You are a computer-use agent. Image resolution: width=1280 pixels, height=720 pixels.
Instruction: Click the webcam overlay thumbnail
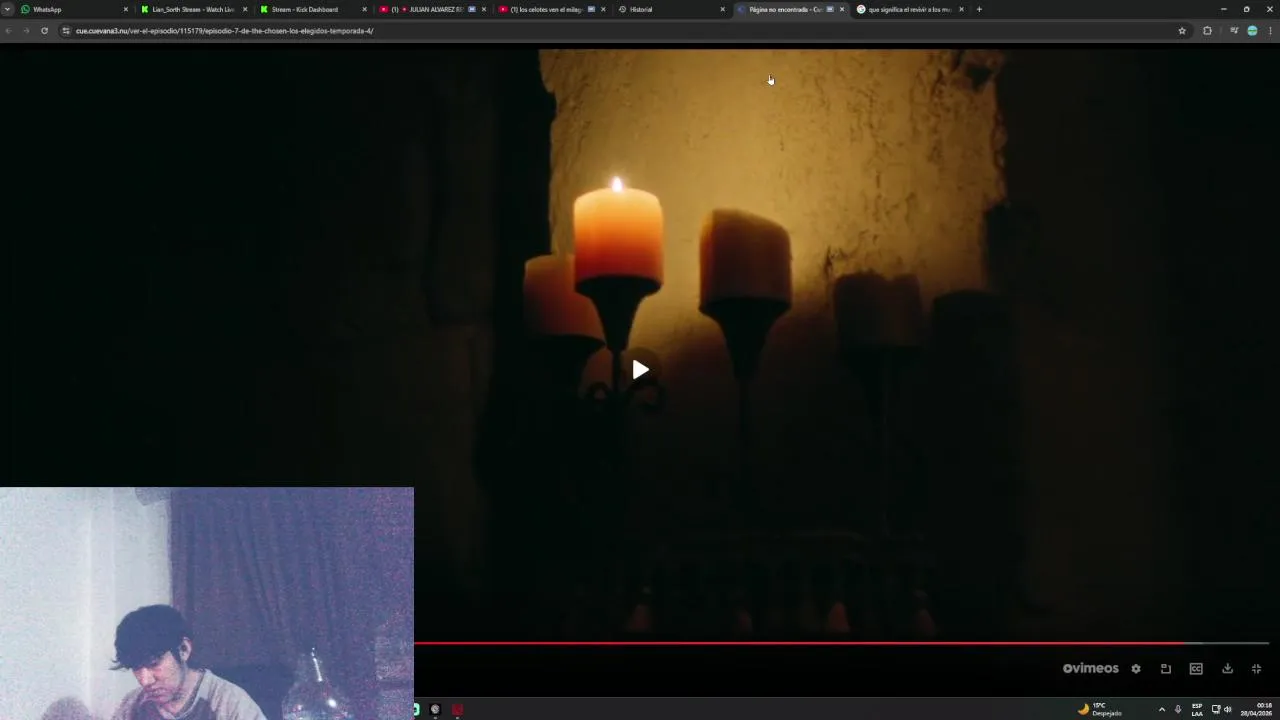pyautogui.click(x=207, y=603)
